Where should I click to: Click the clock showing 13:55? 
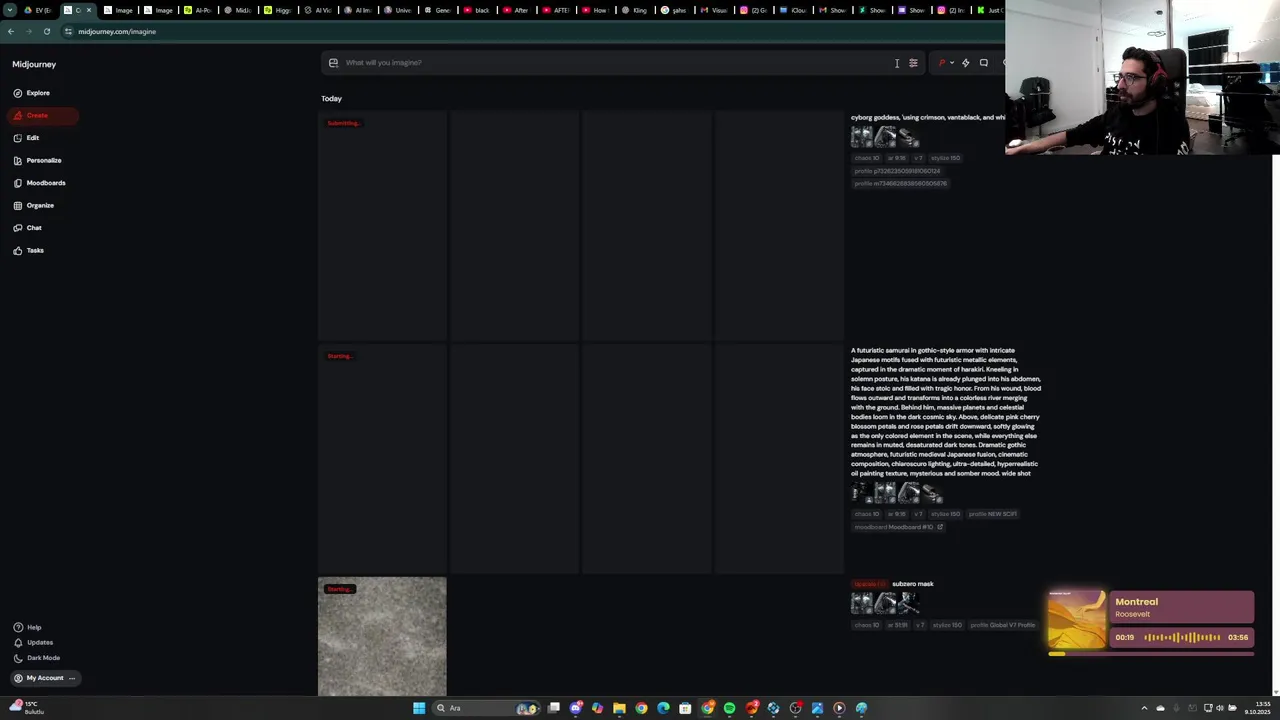point(1257,708)
